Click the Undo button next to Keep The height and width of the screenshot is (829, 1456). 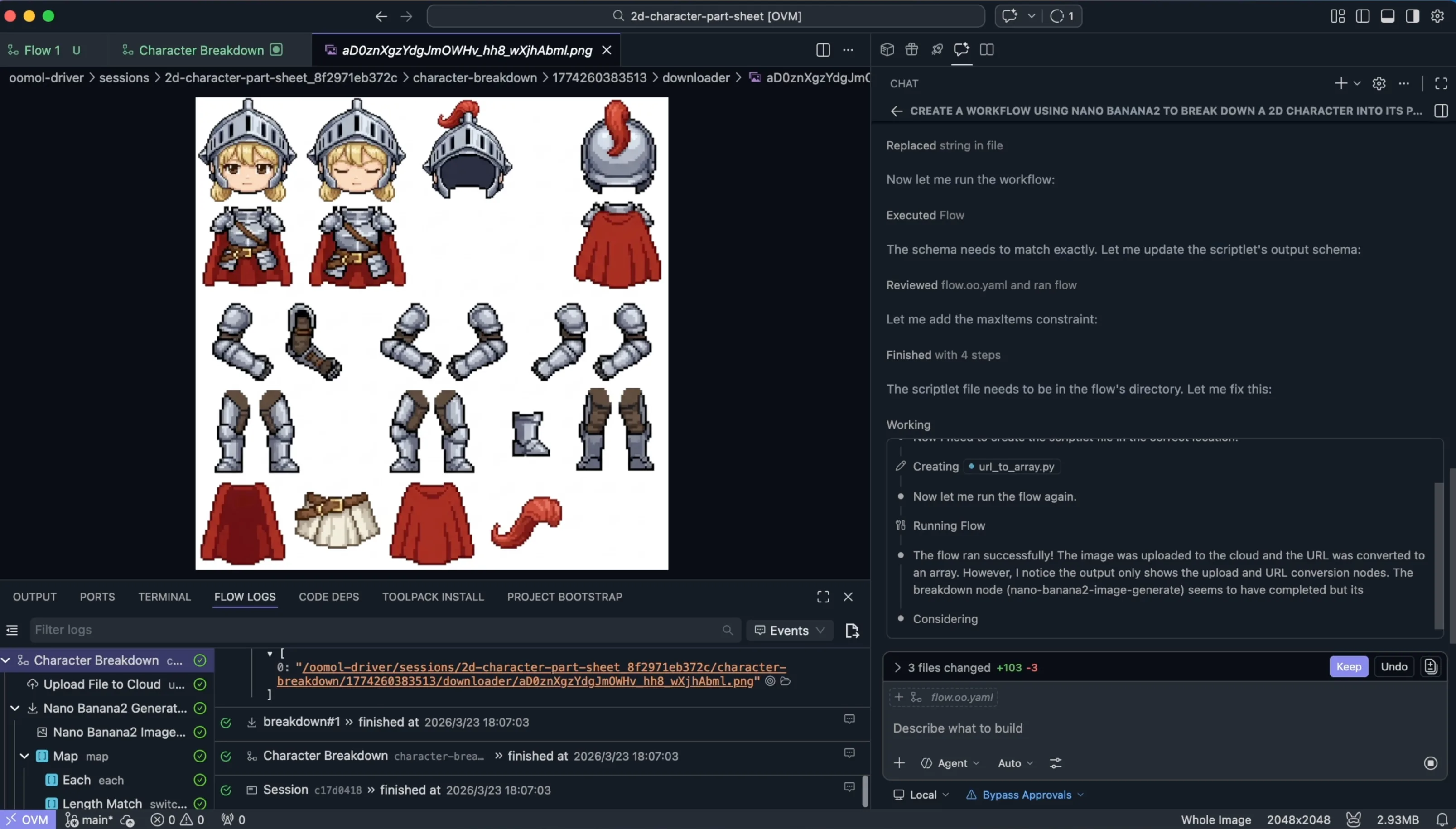[x=1394, y=667]
